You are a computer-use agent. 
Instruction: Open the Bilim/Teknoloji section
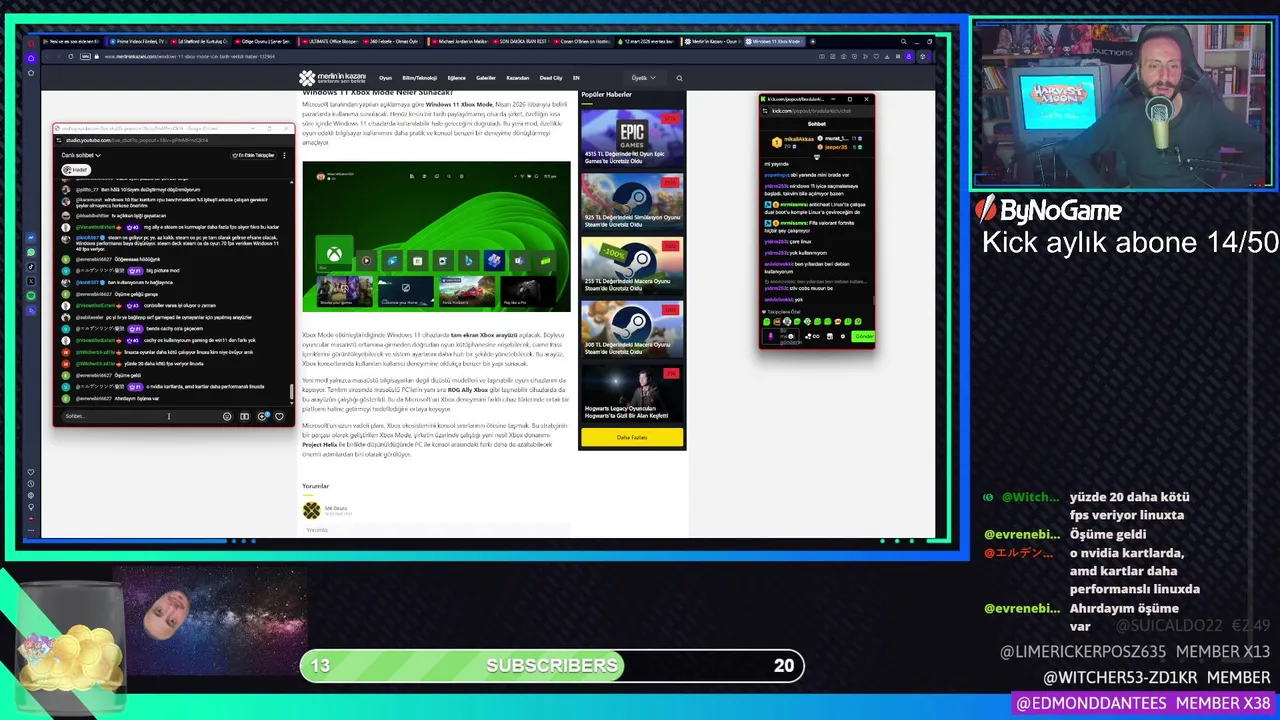pyautogui.click(x=420, y=77)
